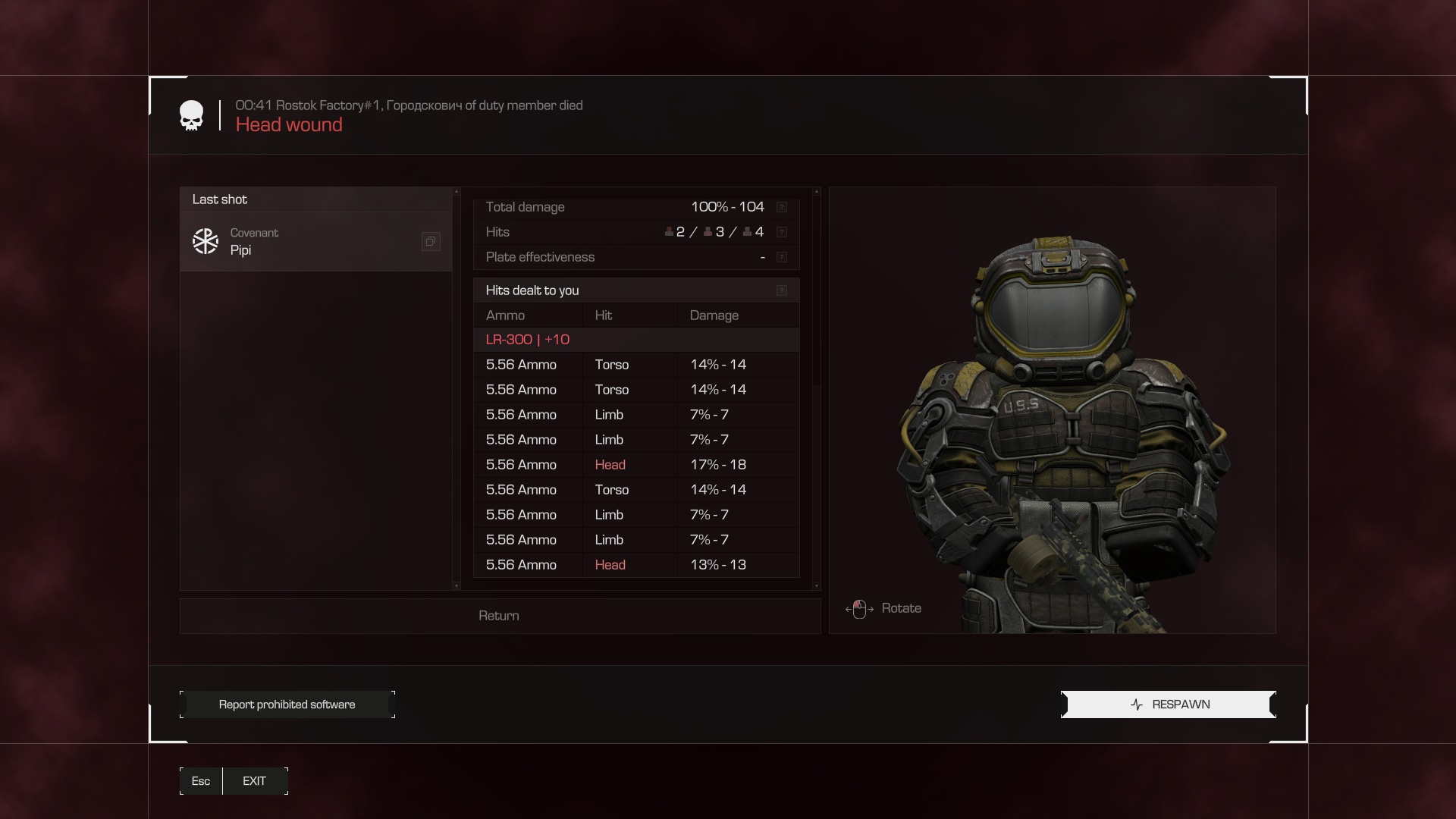1456x819 pixels.
Task: Click the first head-hits figure icon
Action: pyautogui.click(x=669, y=232)
